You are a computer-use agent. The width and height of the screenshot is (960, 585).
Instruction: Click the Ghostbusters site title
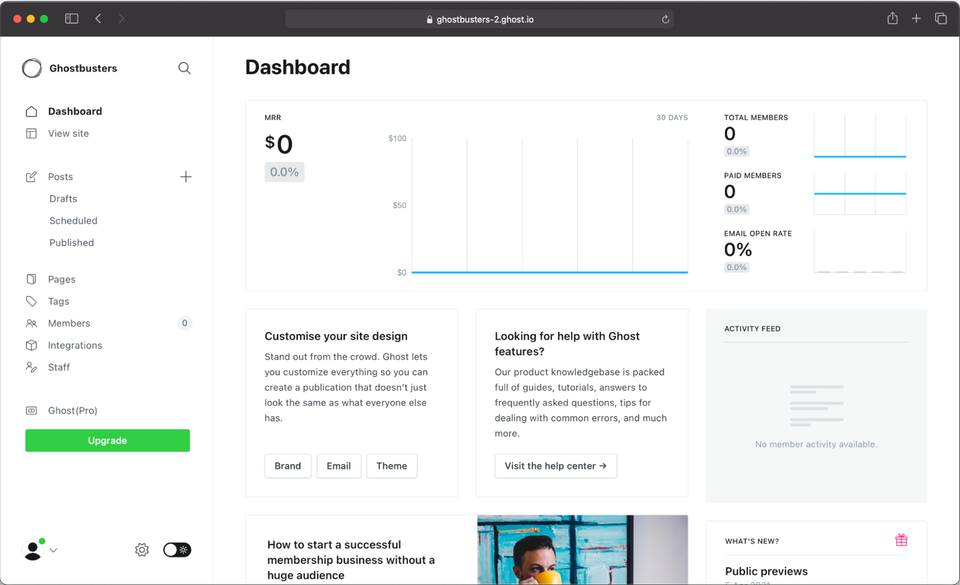pyautogui.click(x=83, y=68)
